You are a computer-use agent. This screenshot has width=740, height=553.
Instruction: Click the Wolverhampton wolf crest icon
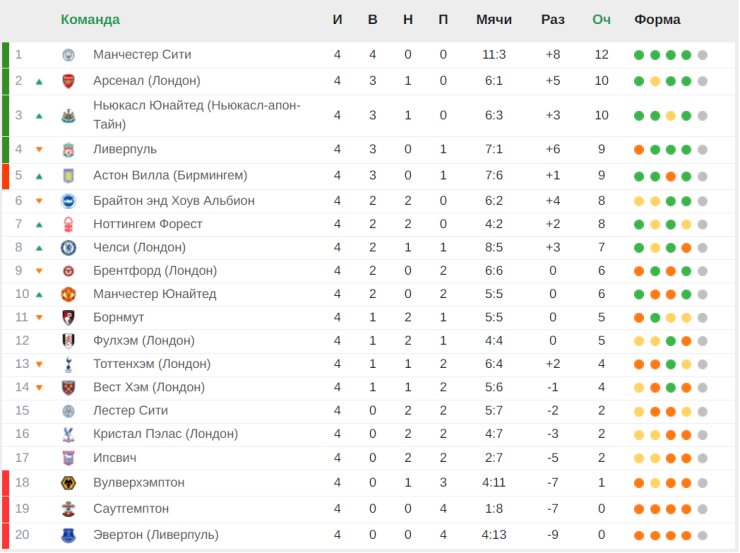68,483
